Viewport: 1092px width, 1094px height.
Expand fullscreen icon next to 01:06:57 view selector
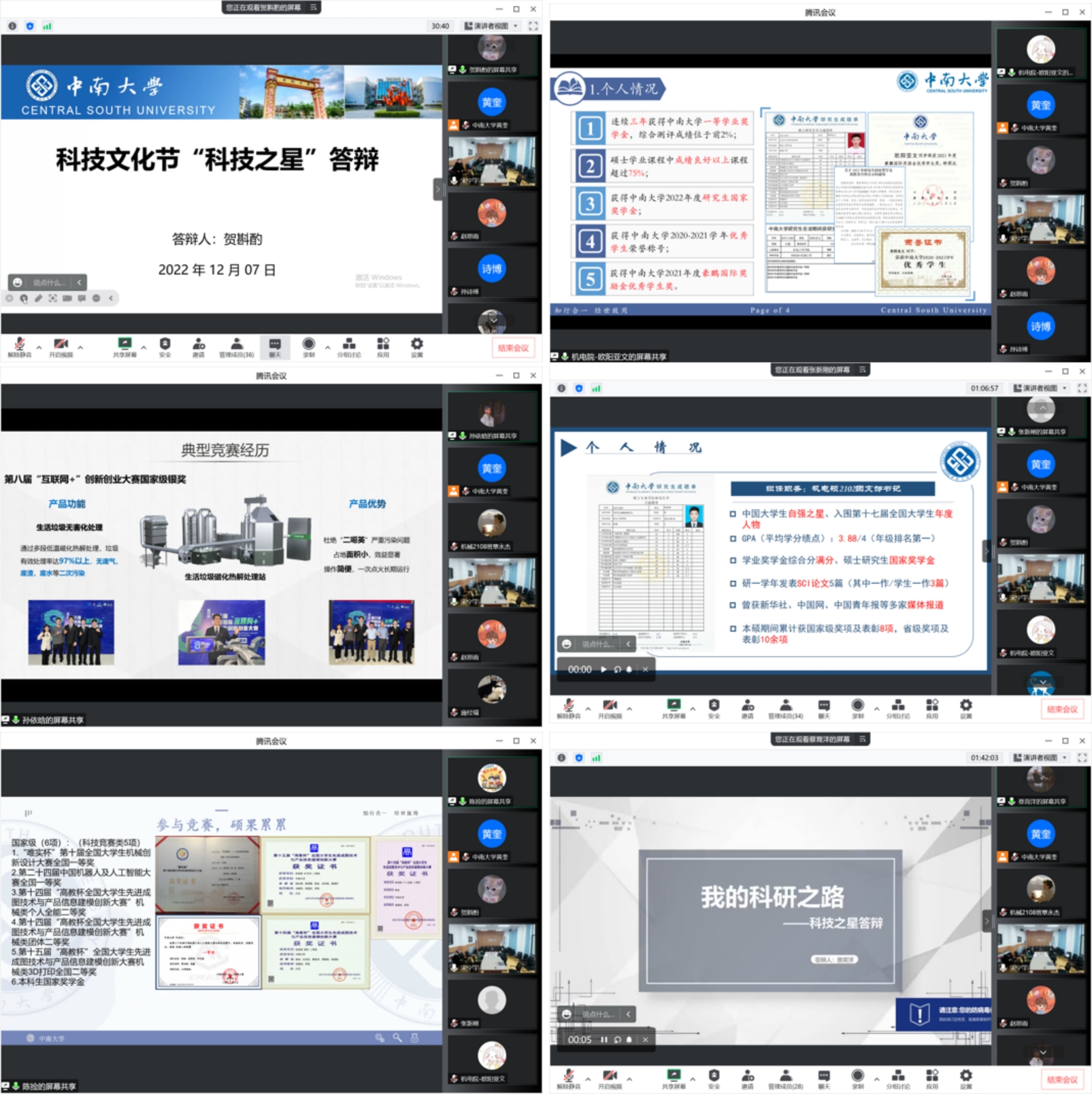point(1082,388)
